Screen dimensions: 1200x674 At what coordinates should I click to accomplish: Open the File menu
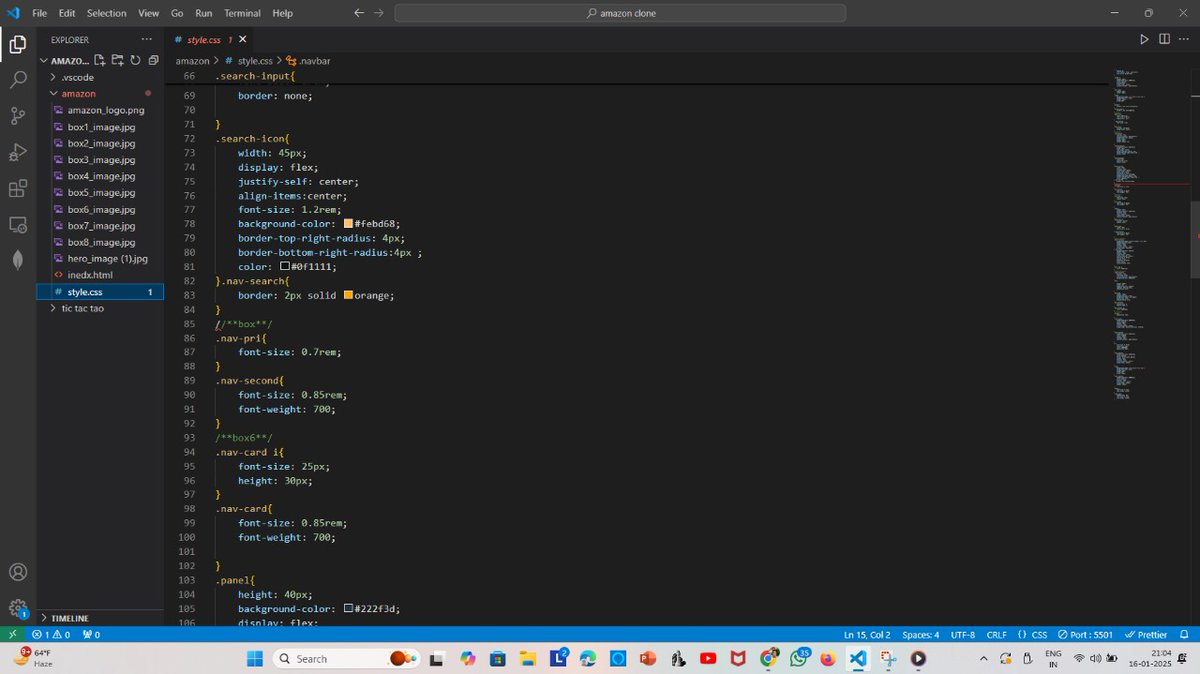point(39,13)
